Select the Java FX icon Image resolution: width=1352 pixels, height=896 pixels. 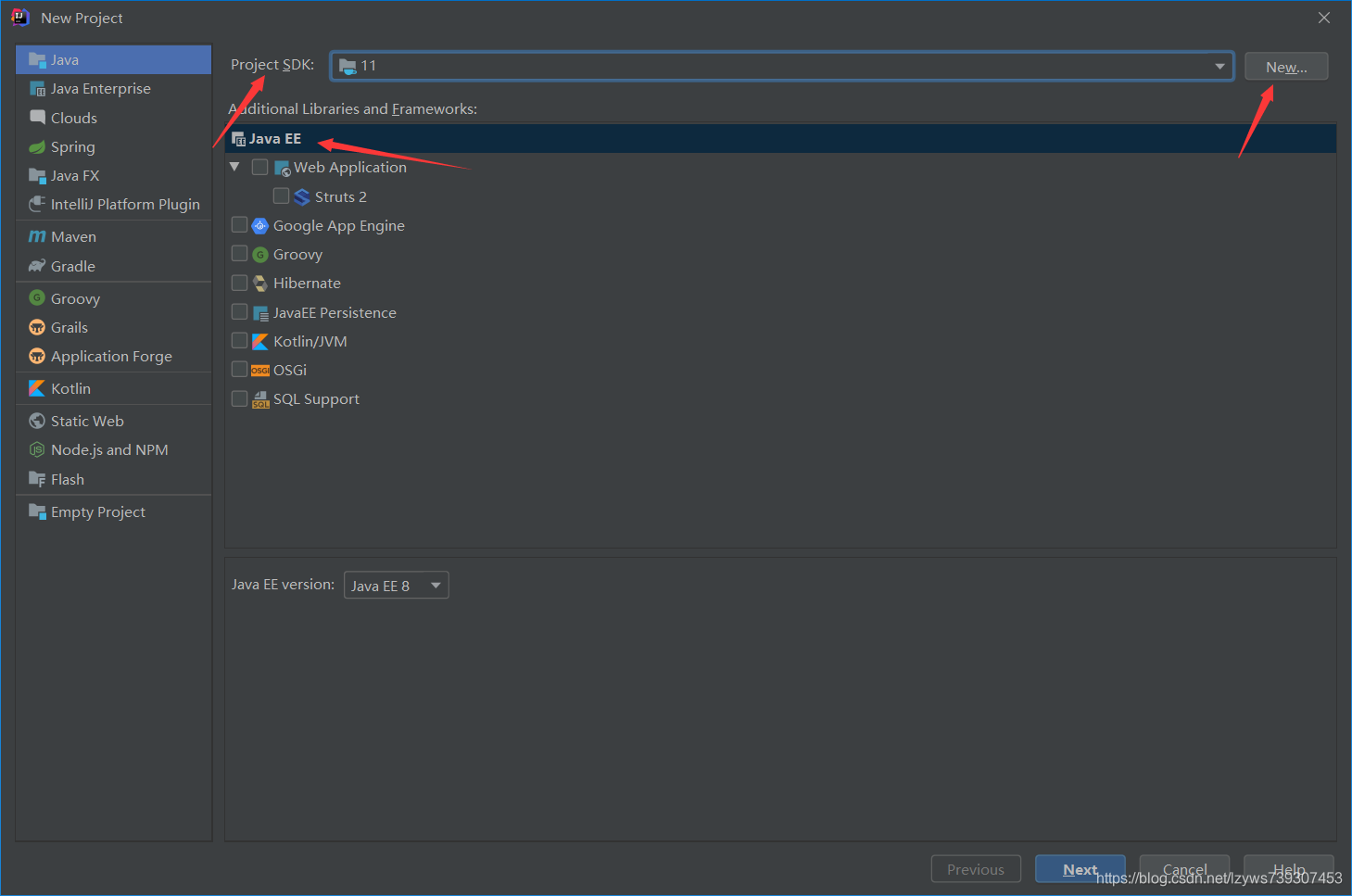(37, 175)
